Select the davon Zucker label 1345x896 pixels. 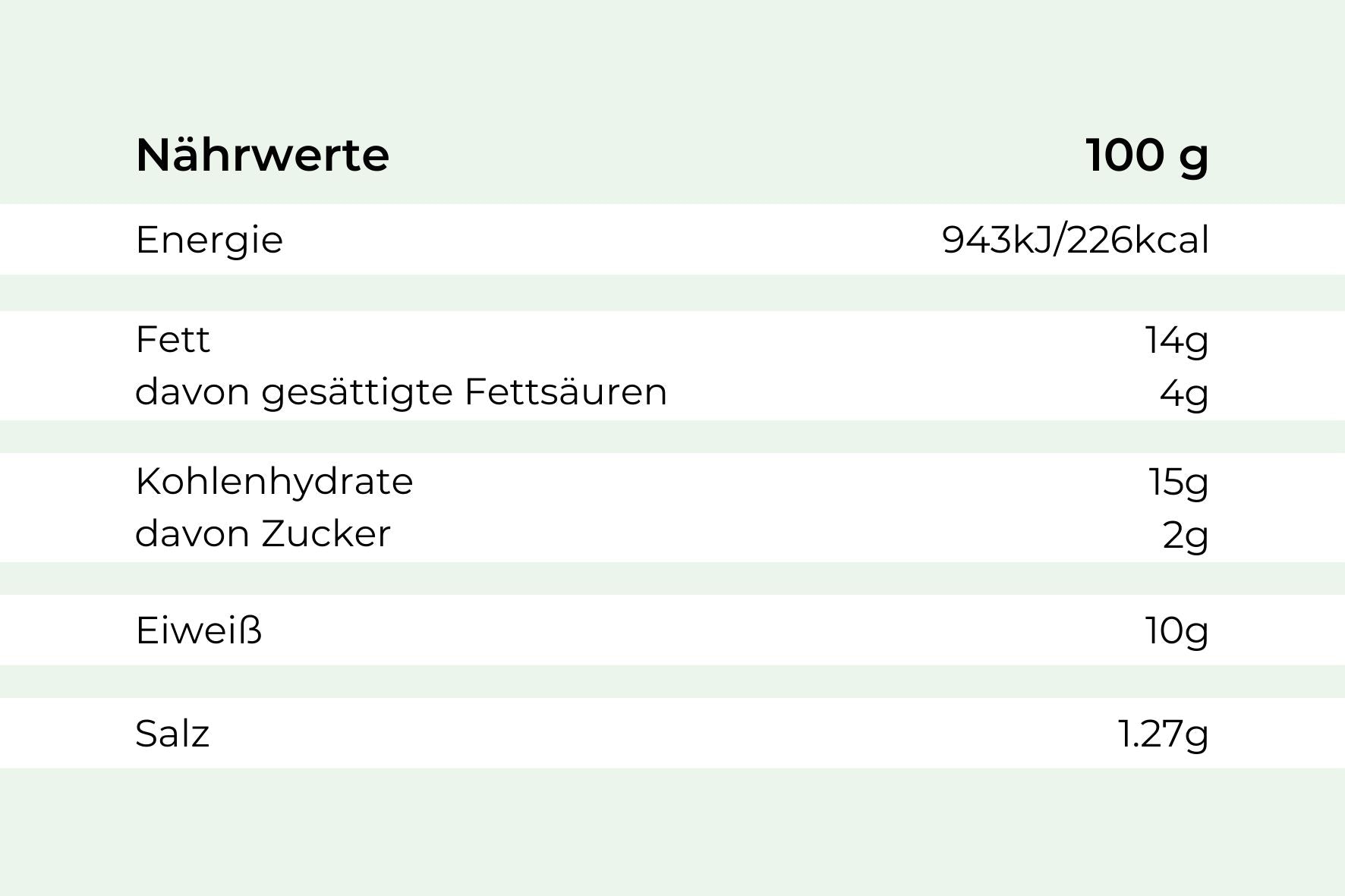tap(263, 533)
